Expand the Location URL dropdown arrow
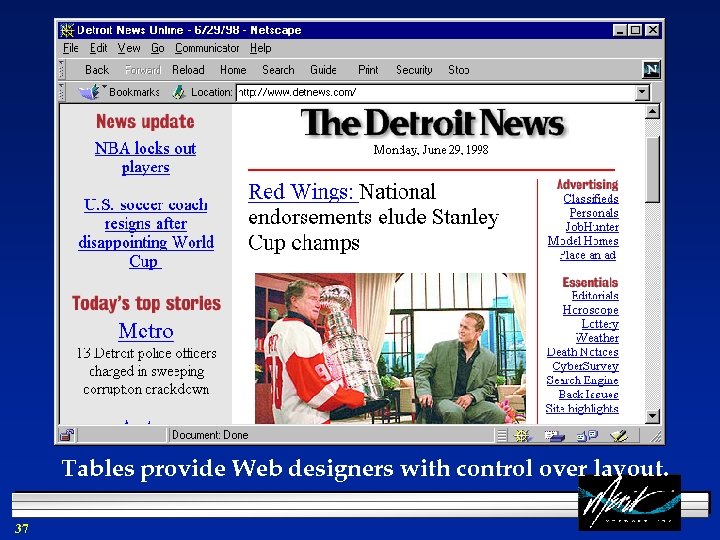Image resolution: width=720 pixels, height=540 pixels. [x=642, y=93]
